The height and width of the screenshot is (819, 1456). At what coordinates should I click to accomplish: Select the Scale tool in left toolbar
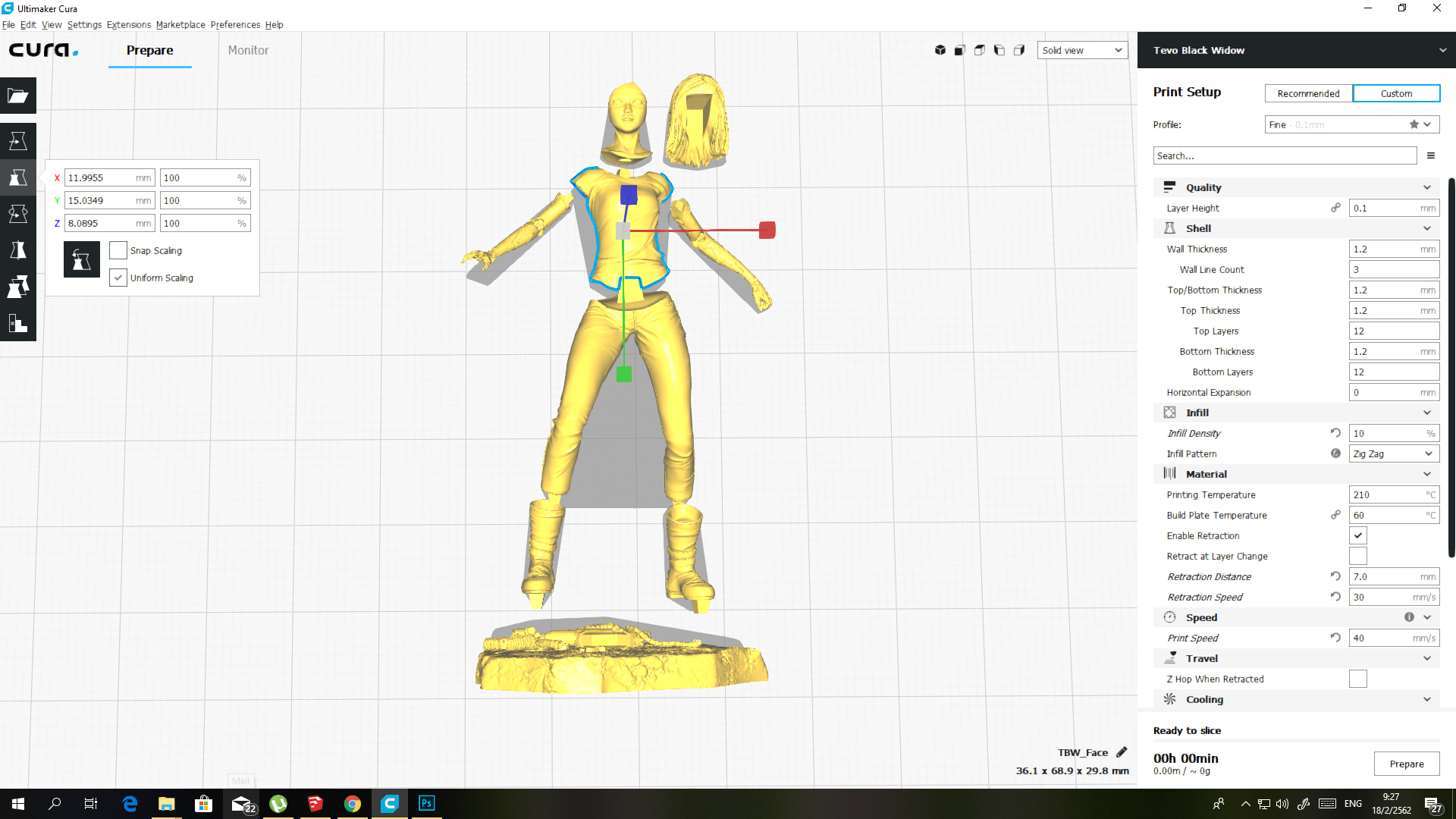tap(18, 177)
